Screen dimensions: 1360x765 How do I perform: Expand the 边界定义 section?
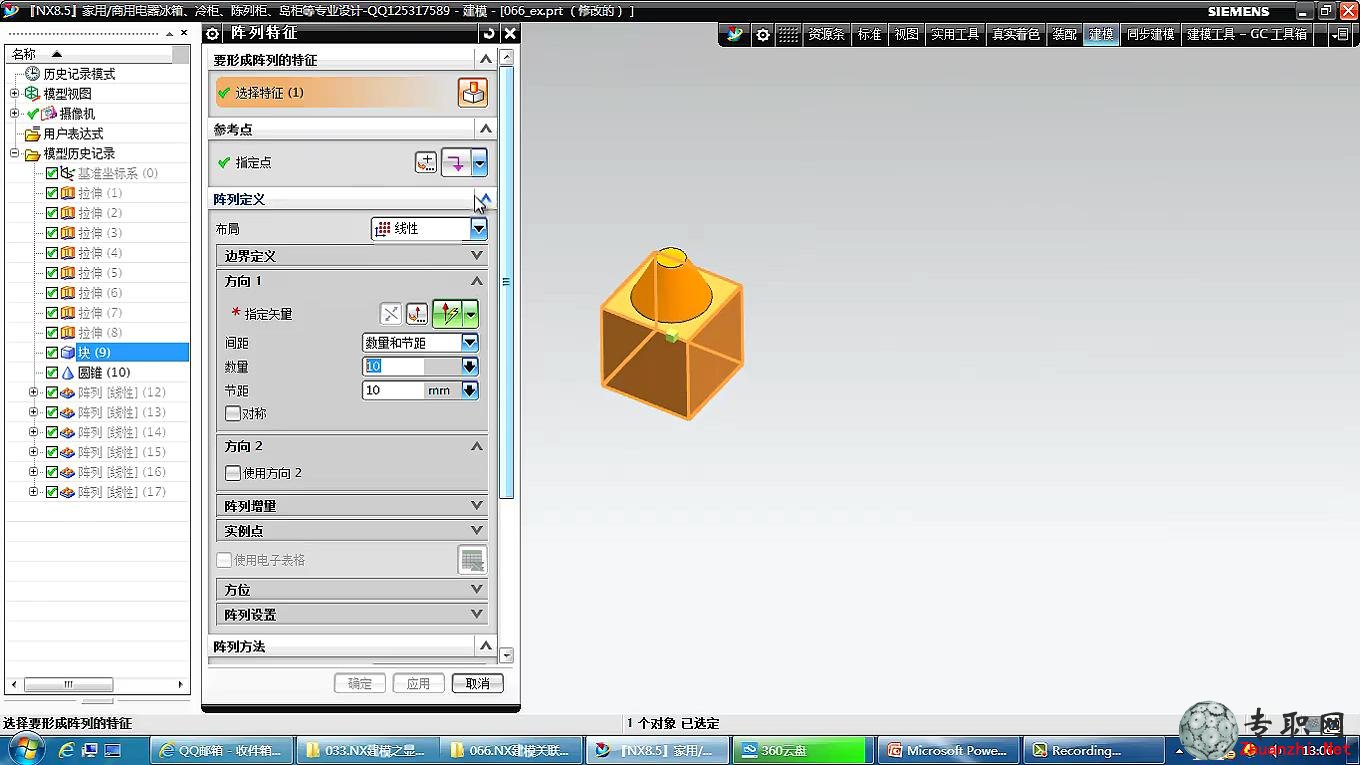coord(352,256)
